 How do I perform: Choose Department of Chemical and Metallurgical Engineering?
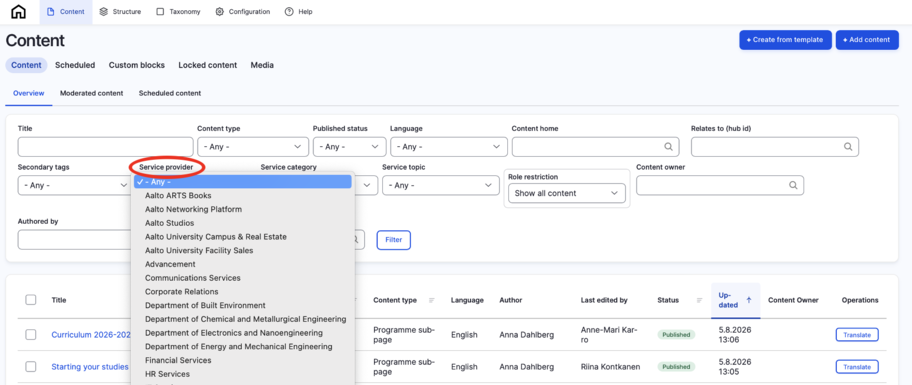[245, 319]
